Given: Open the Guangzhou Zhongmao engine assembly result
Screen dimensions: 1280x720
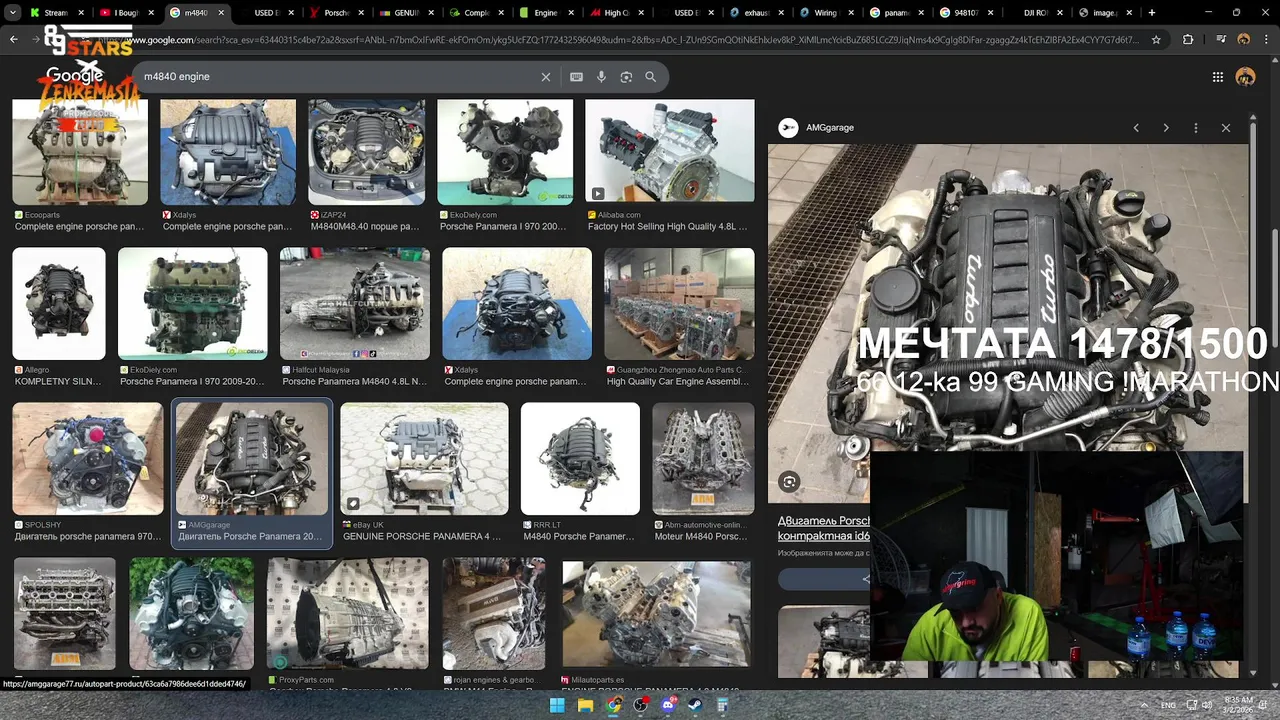Looking at the screenshot, I should (680, 304).
